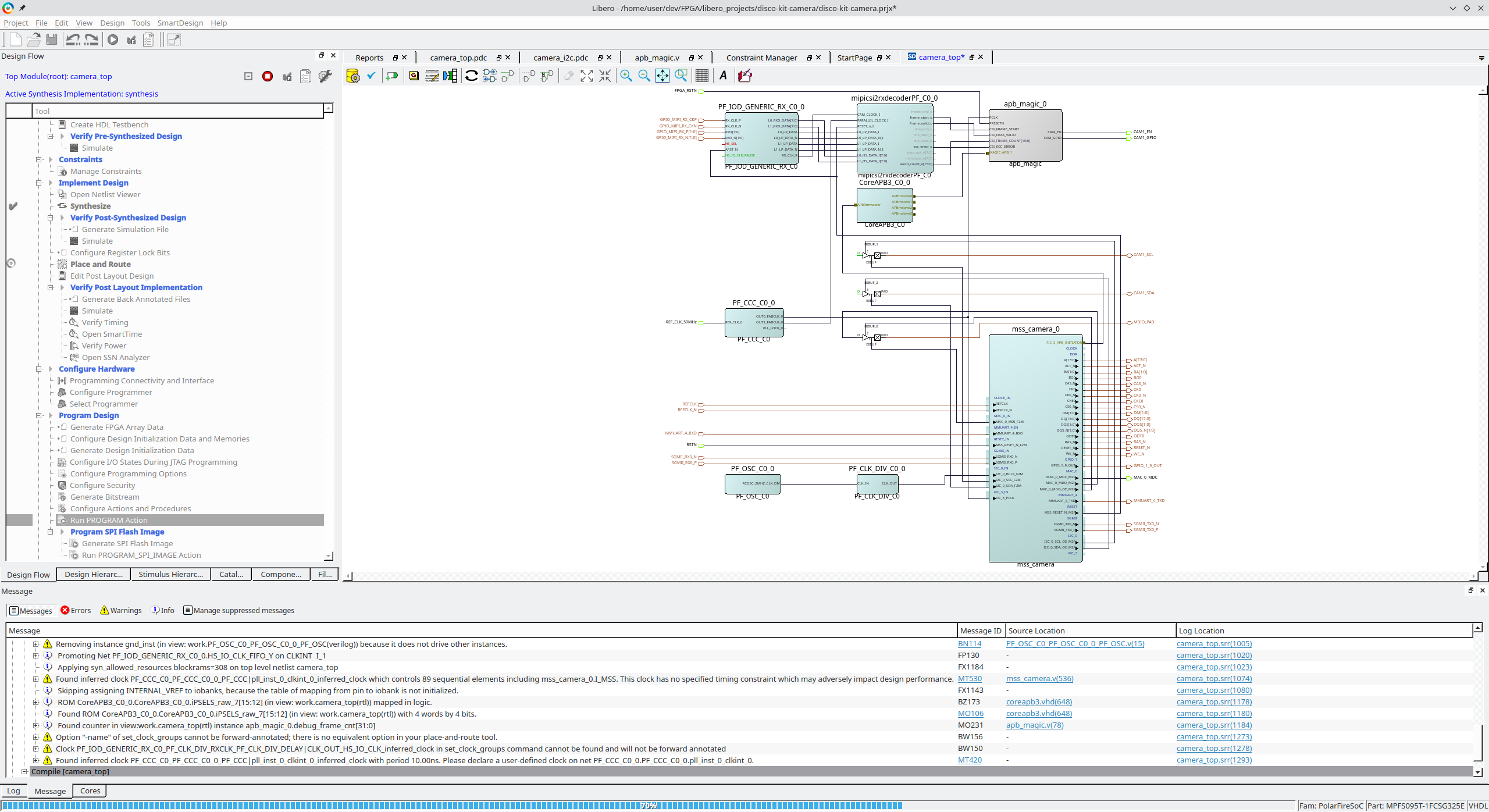Screen dimensions: 1489x812
Task: Toggle the canvas grid display icon
Action: [x=701, y=76]
